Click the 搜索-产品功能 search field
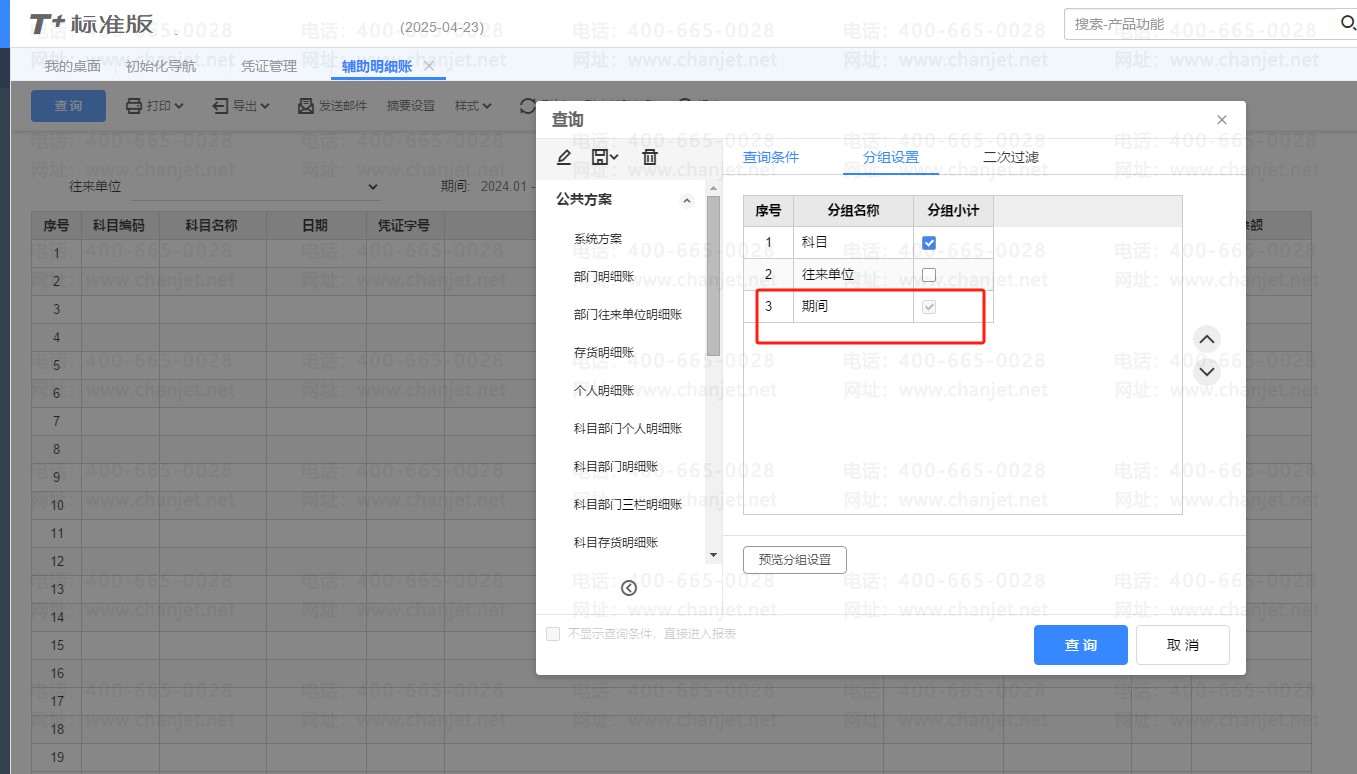 (x=1200, y=23)
